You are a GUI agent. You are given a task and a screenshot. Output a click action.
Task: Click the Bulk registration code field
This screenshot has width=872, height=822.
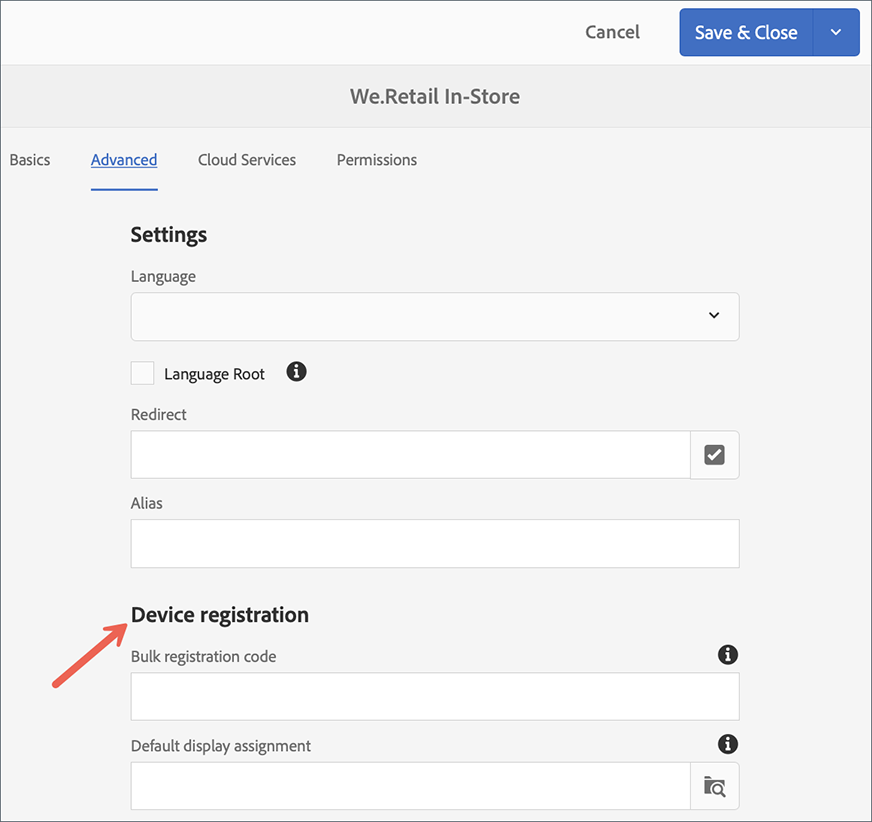pyautogui.click(x=435, y=696)
